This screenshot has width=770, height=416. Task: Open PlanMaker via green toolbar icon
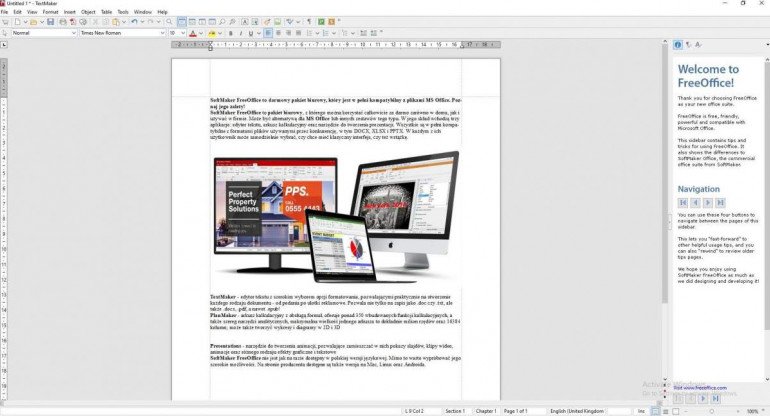321,22
